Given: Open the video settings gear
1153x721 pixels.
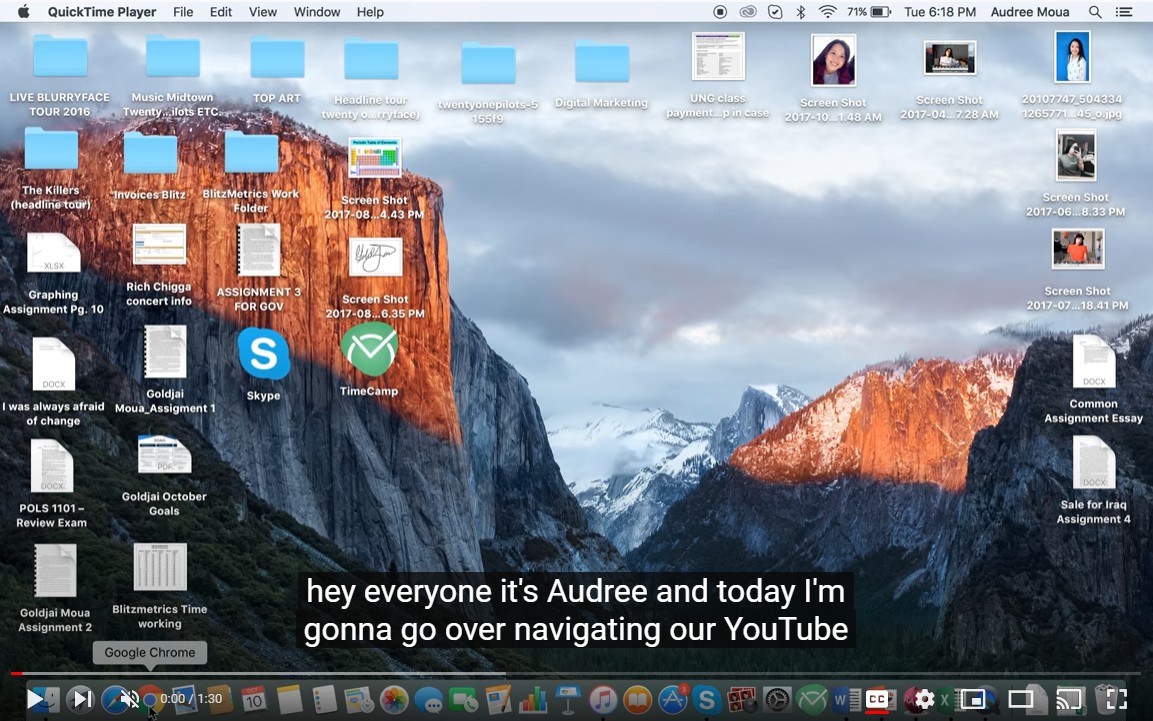Looking at the screenshot, I should 925,699.
